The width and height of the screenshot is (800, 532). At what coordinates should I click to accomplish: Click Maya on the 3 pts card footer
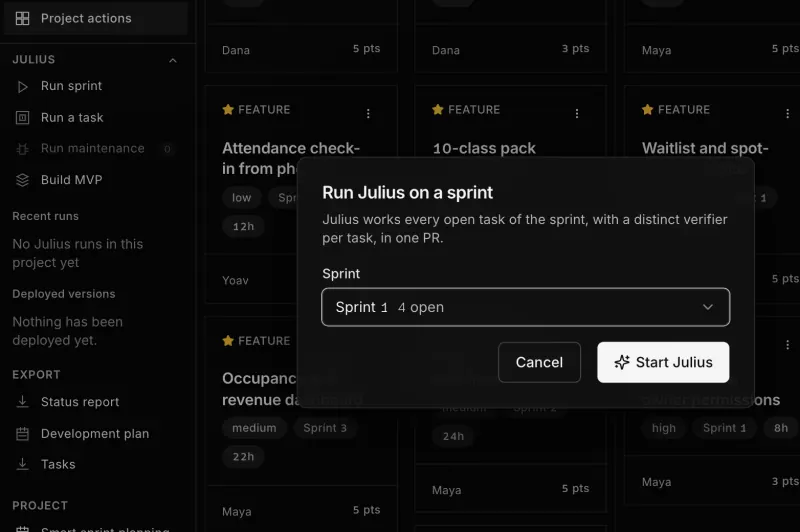[656, 482]
